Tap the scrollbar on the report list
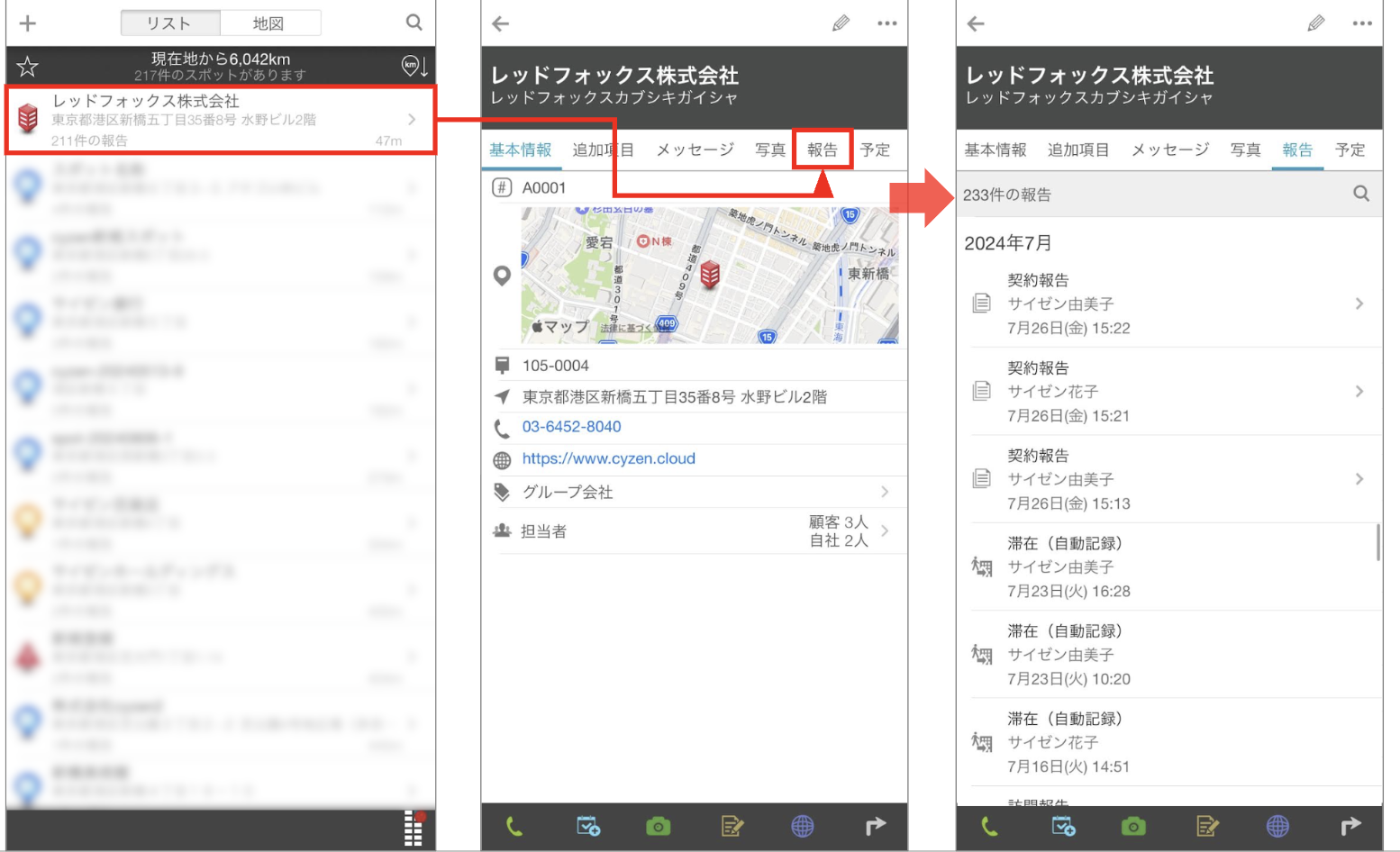Screen dimensions: 1400x852 pyautogui.click(x=1378, y=542)
